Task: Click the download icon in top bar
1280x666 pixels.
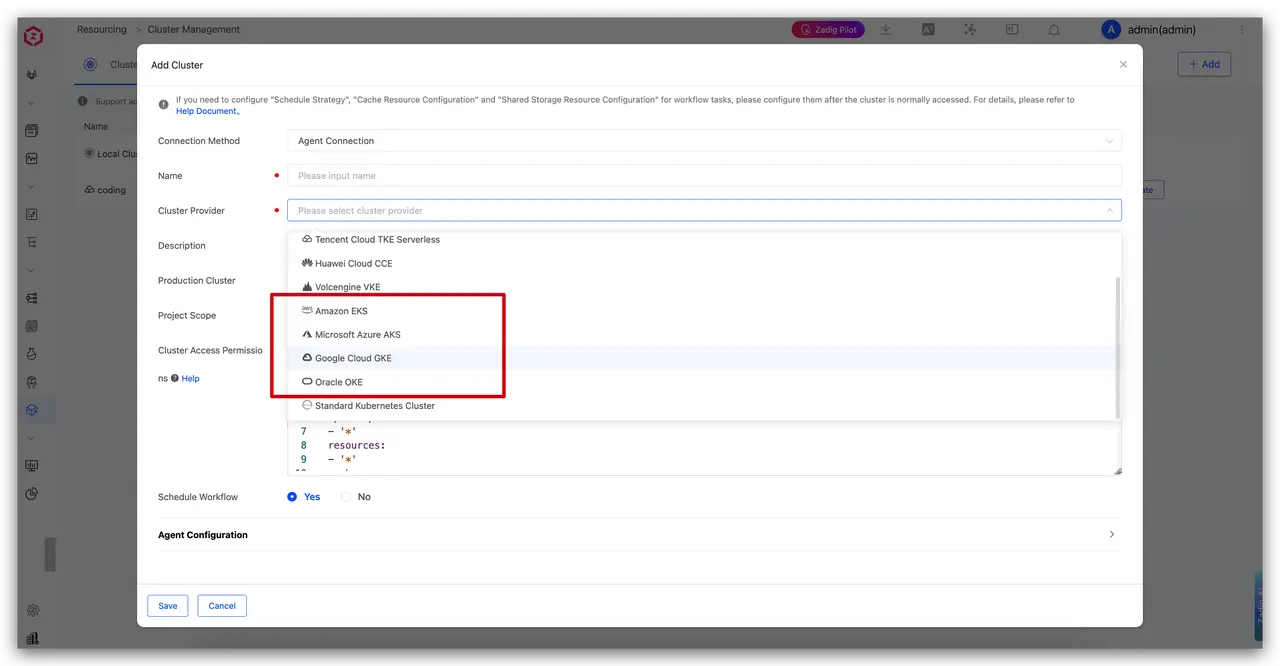Action: 886,30
